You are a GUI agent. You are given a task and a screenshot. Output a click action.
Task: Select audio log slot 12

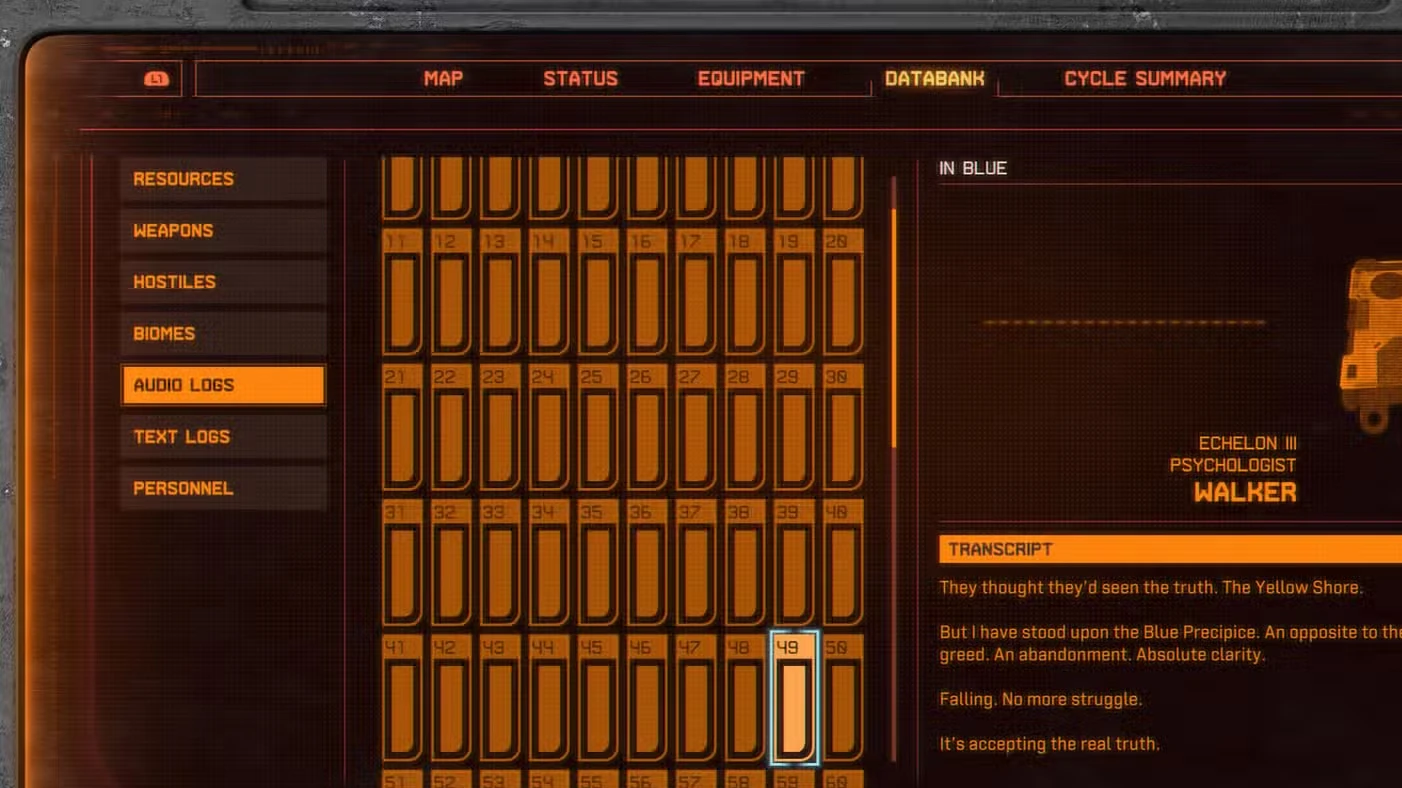click(x=451, y=292)
